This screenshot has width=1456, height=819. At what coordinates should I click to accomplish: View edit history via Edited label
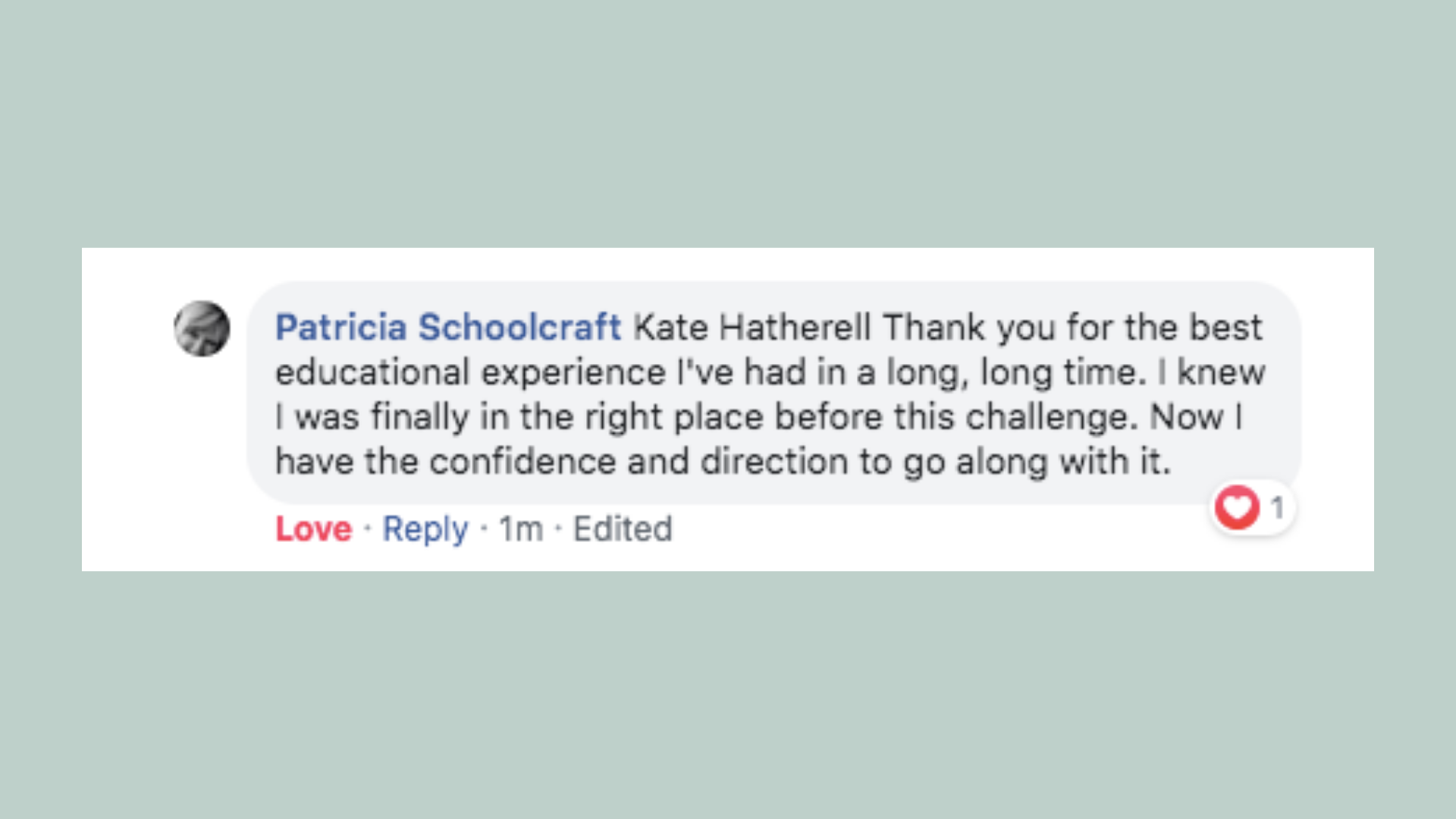623,529
